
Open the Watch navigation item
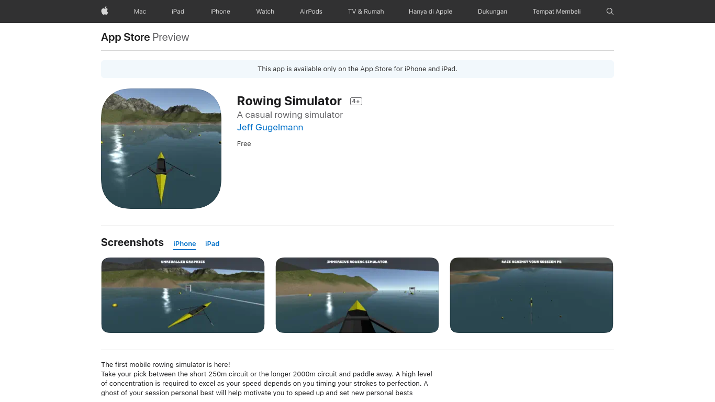[265, 11]
